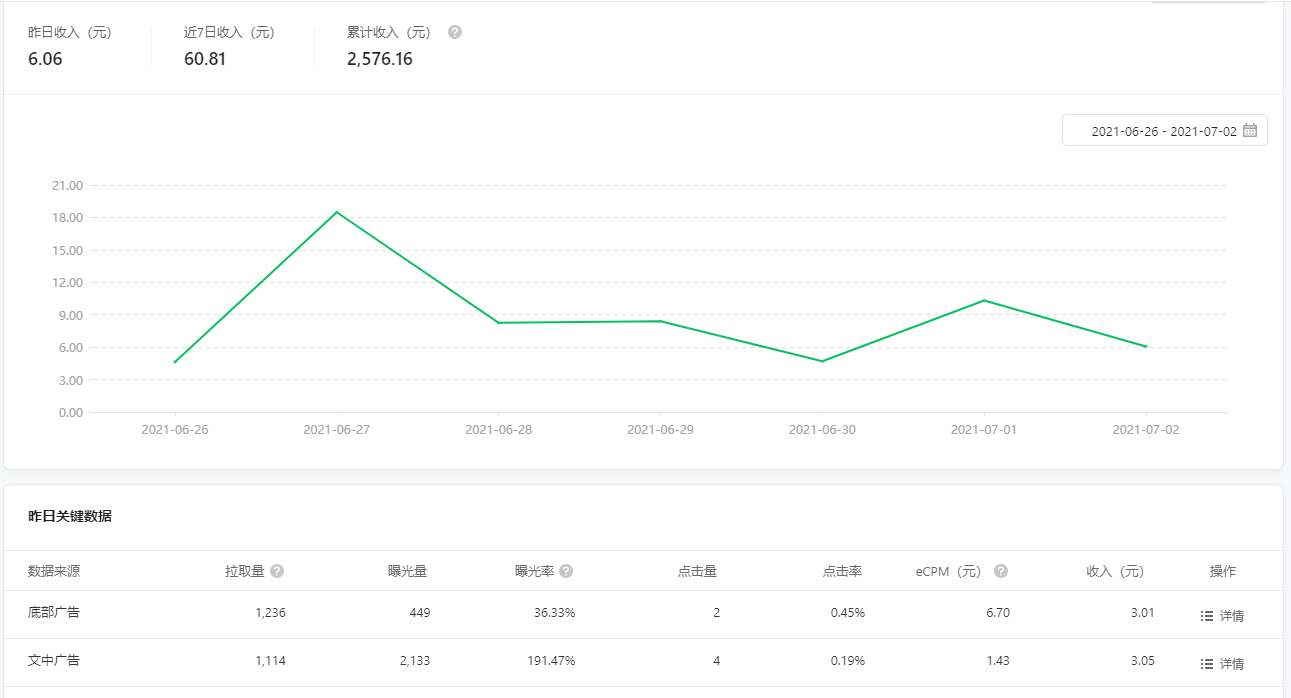The image size is (1291, 698).
Task: Click the 收入（元） column header
Action: (1114, 571)
